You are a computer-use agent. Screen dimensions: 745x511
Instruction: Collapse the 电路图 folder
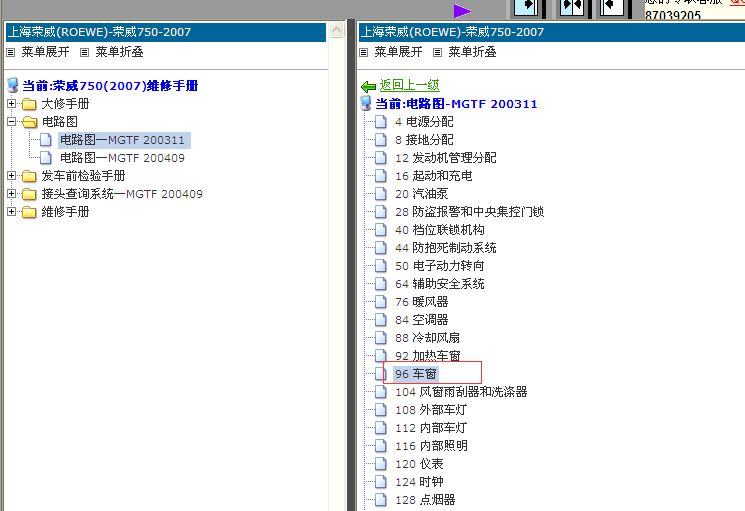11,121
